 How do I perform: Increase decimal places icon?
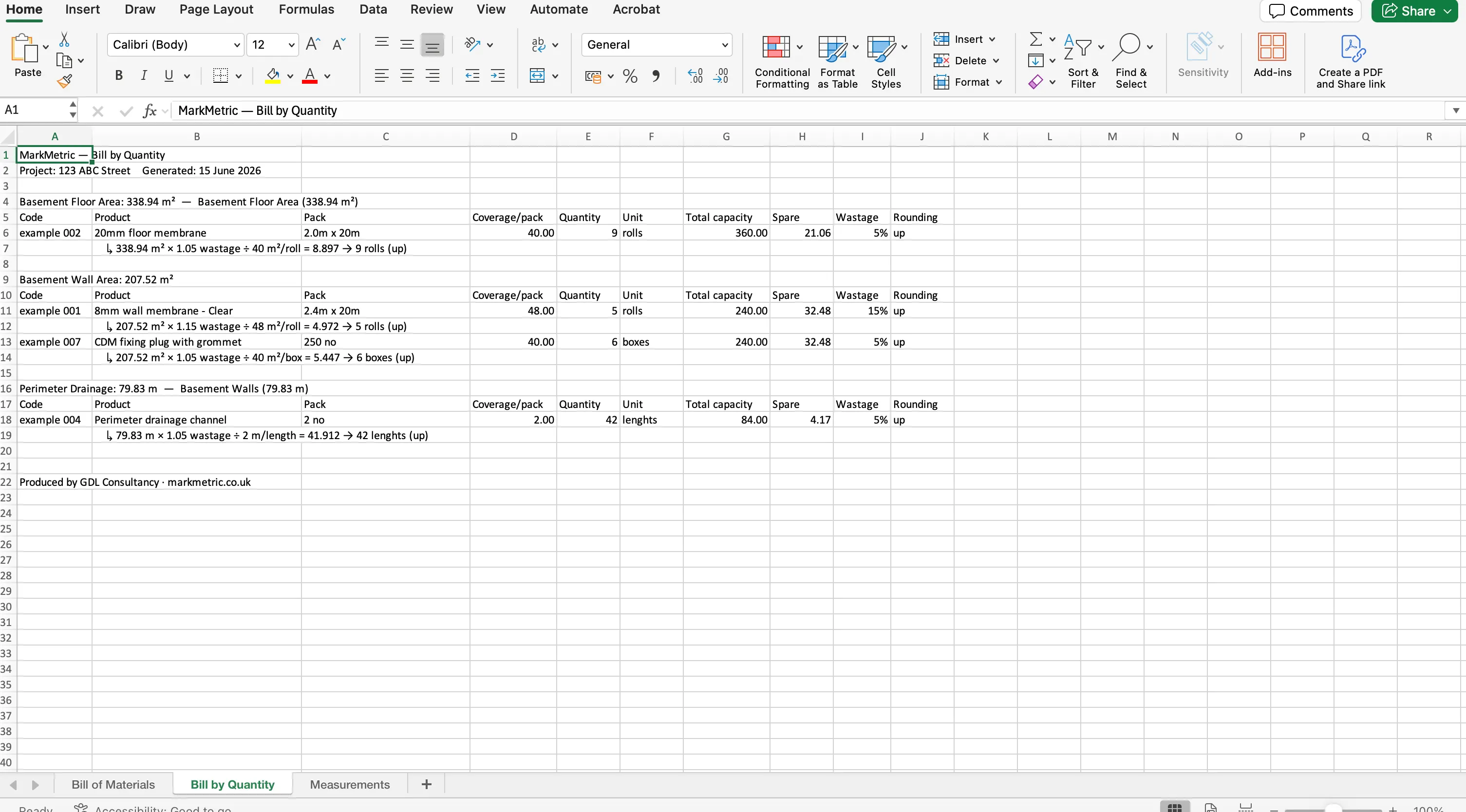point(695,75)
